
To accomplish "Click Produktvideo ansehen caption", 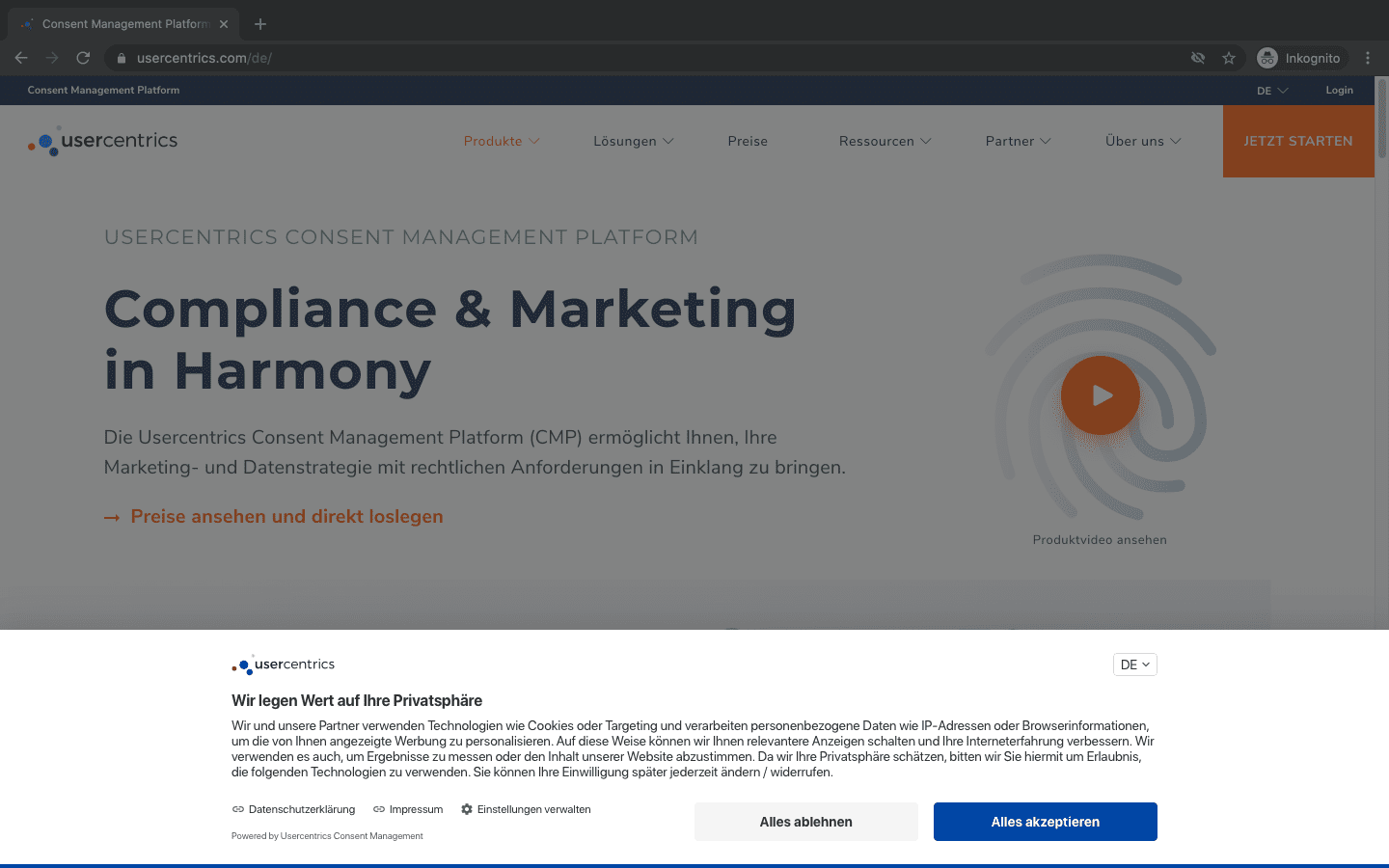I will tap(1100, 540).
